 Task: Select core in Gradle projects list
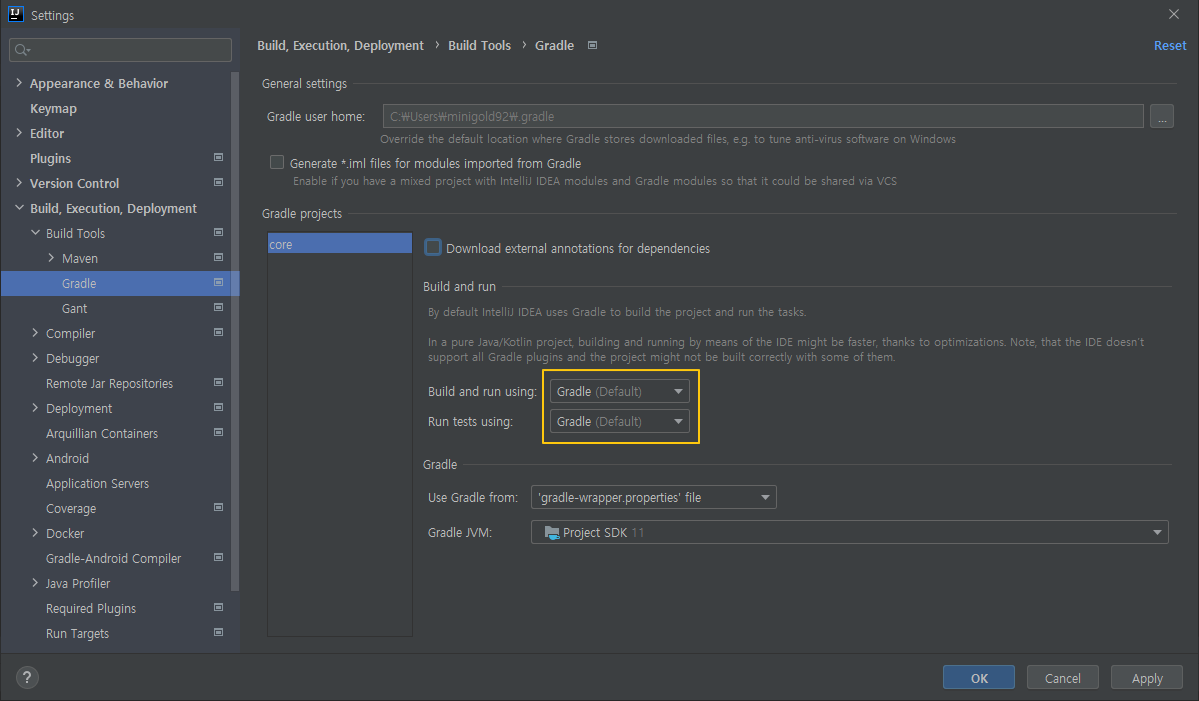pos(340,244)
